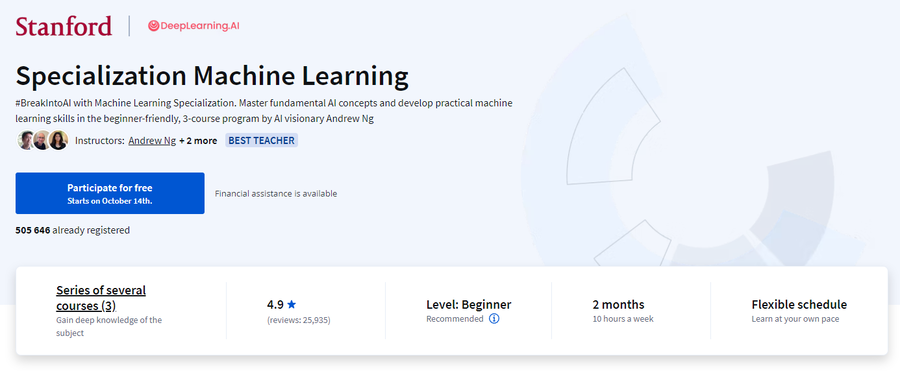Click the DeepLearning.AI logo
Image resolution: width=900 pixels, height=371 pixels.
click(193, 26)
